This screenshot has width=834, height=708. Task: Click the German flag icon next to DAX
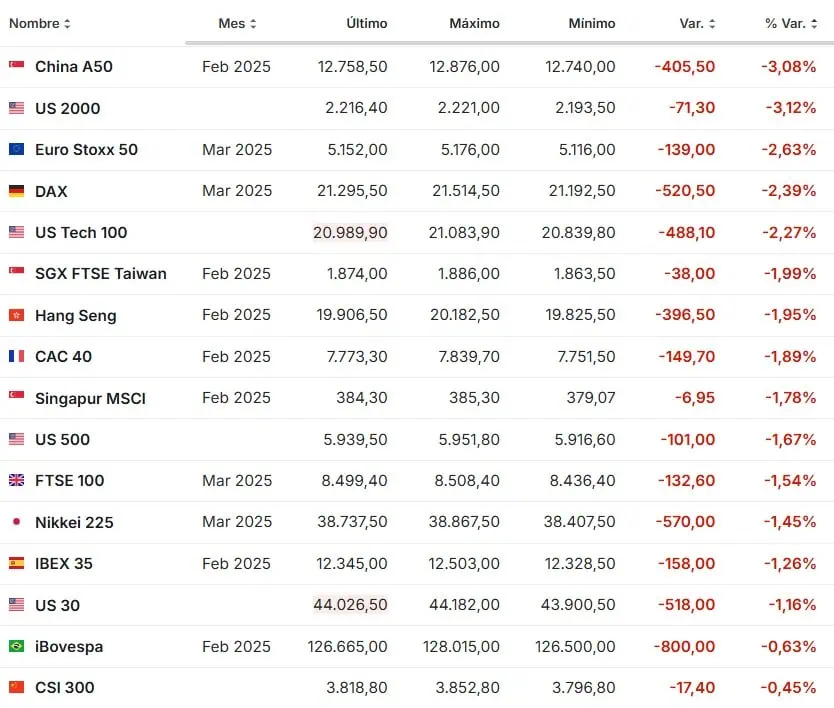(x=16, y=191)
